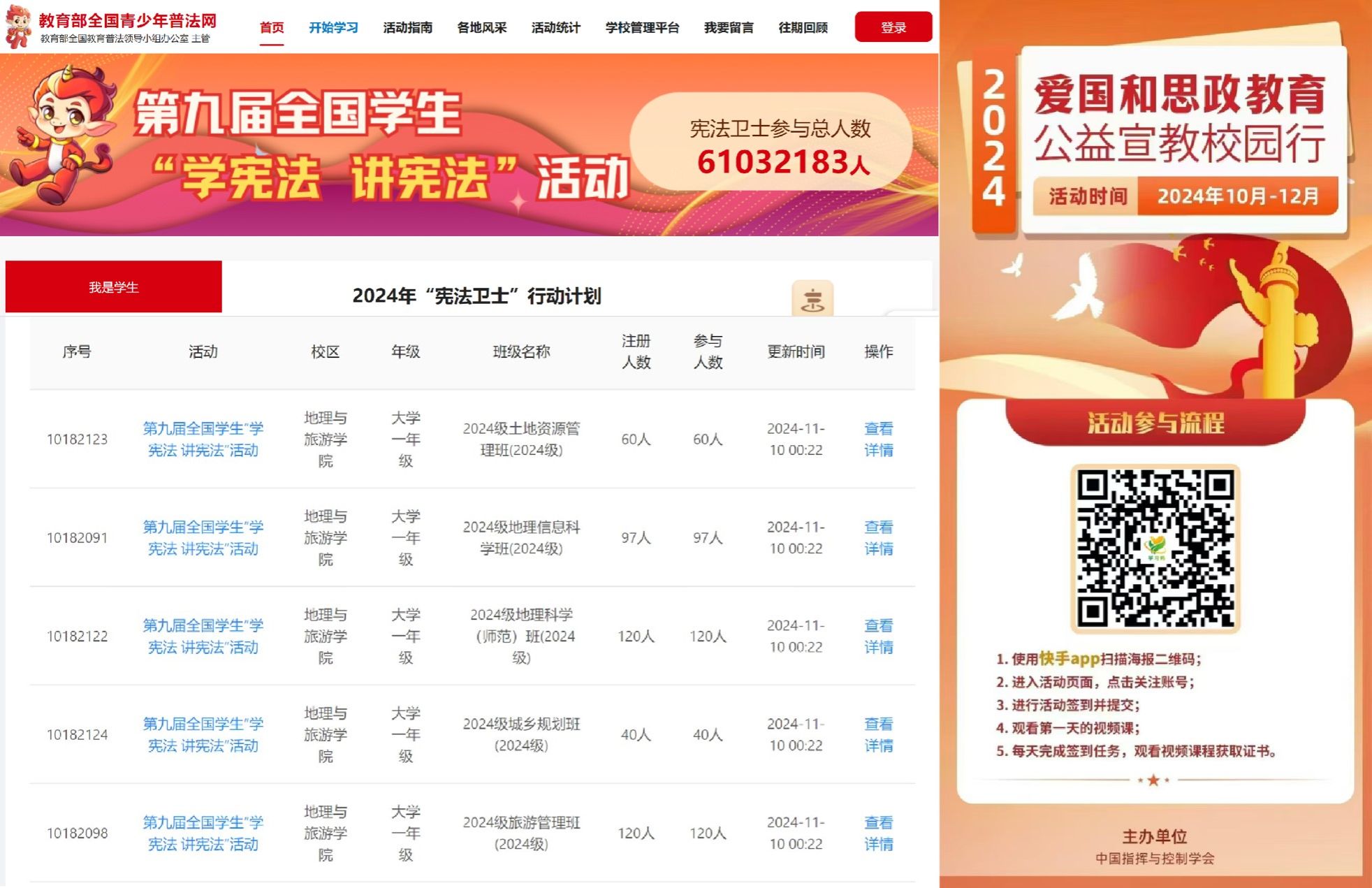Click the orange stamp icon by the title
The width and height of the screenshot is (1372, 888).
click(812, 298)
